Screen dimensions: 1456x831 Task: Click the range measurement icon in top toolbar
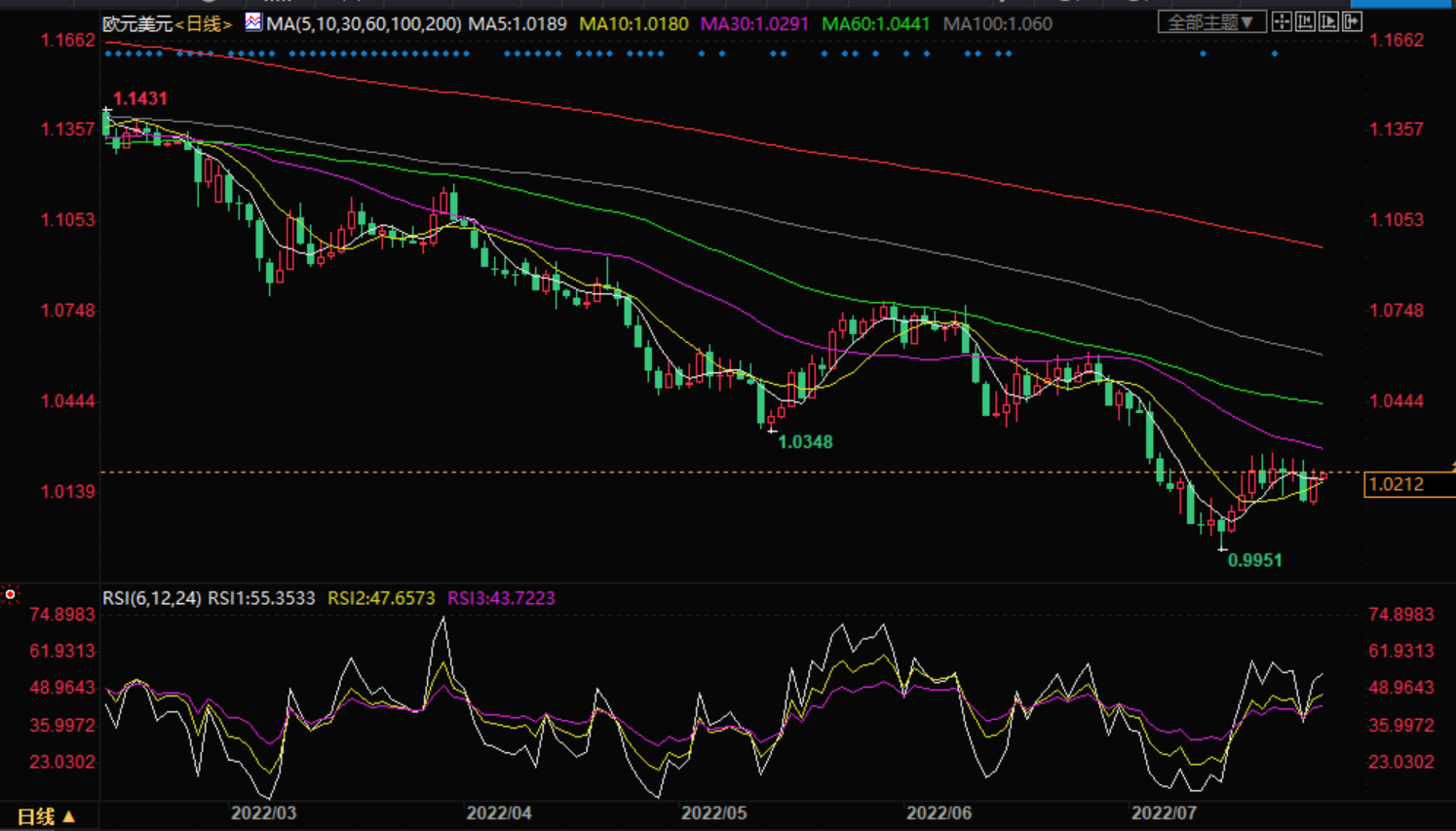(1305, 21)
